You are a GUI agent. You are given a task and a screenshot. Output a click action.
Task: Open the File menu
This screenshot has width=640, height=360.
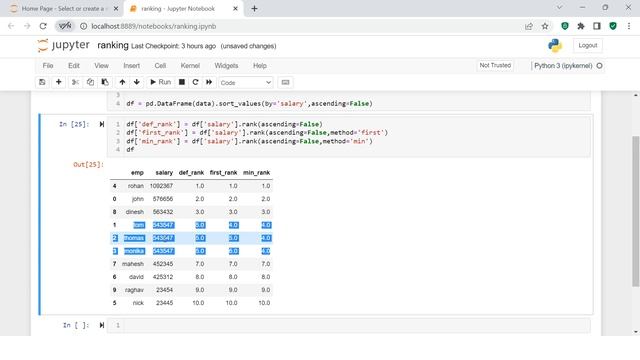click(48, 66)
